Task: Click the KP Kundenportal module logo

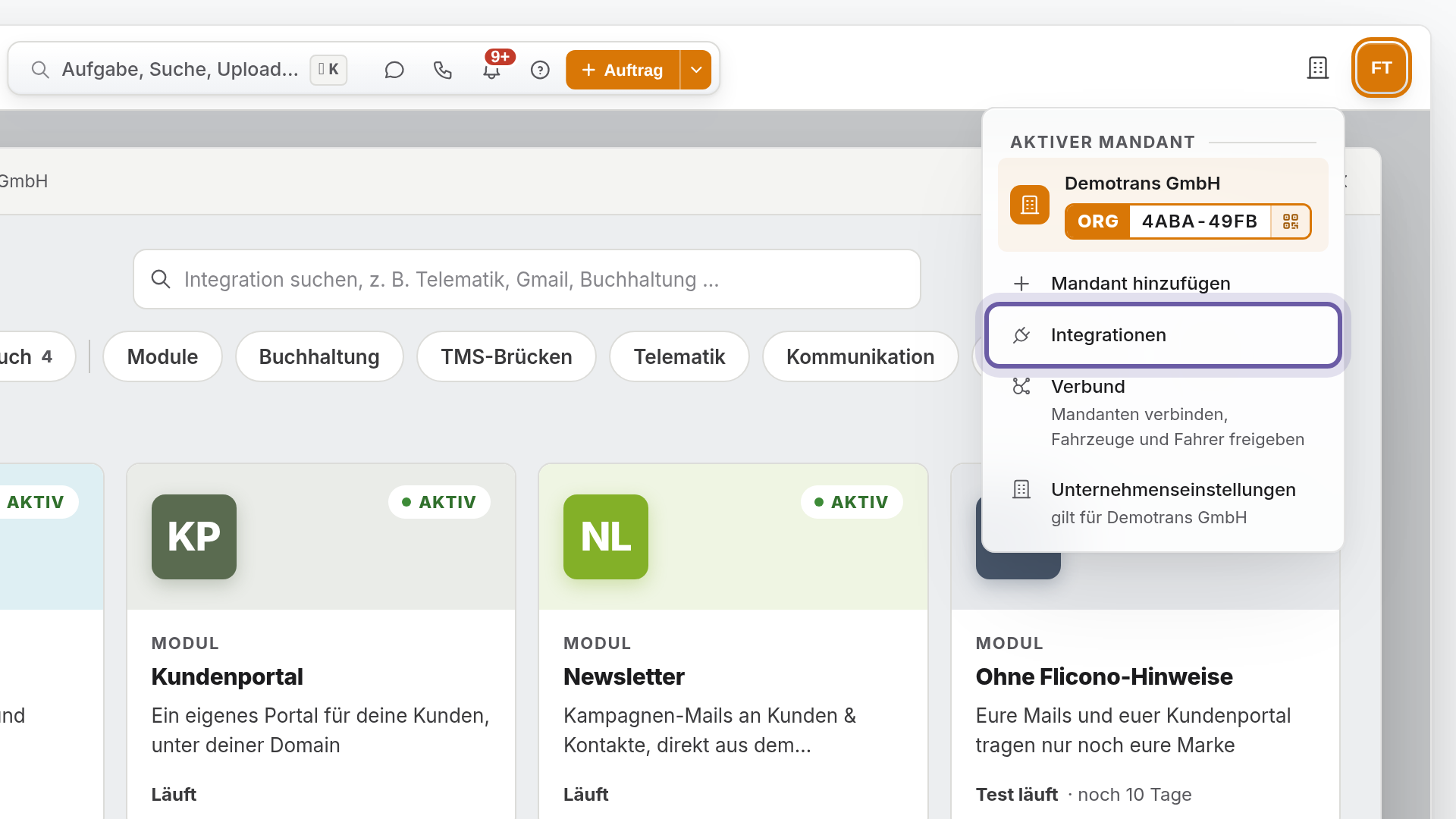Action: [194, 537]
